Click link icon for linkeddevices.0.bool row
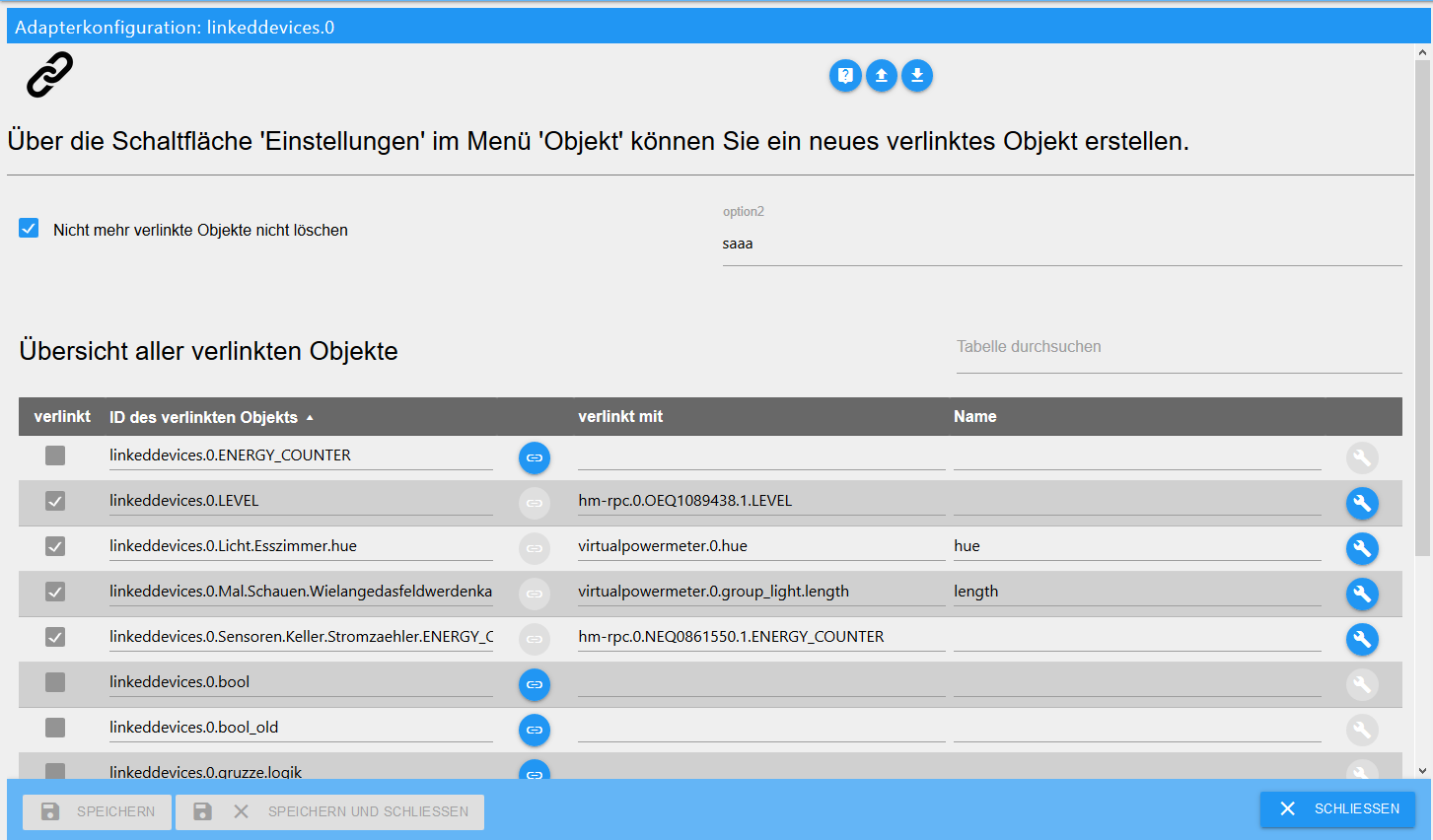 click(x=535, y=684)
